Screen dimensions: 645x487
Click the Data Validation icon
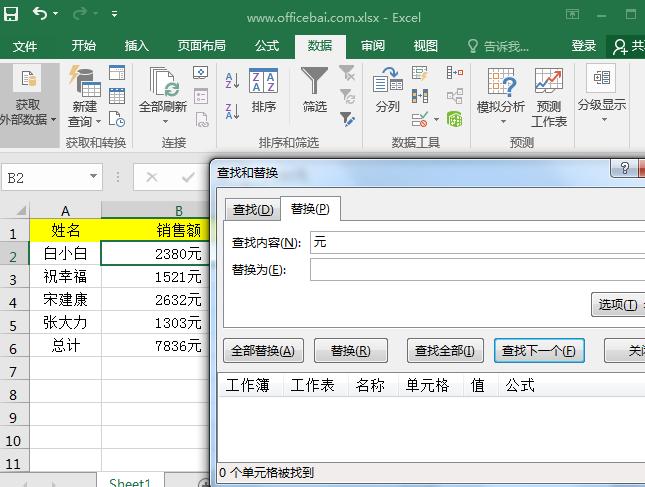[x=420, y=120]
